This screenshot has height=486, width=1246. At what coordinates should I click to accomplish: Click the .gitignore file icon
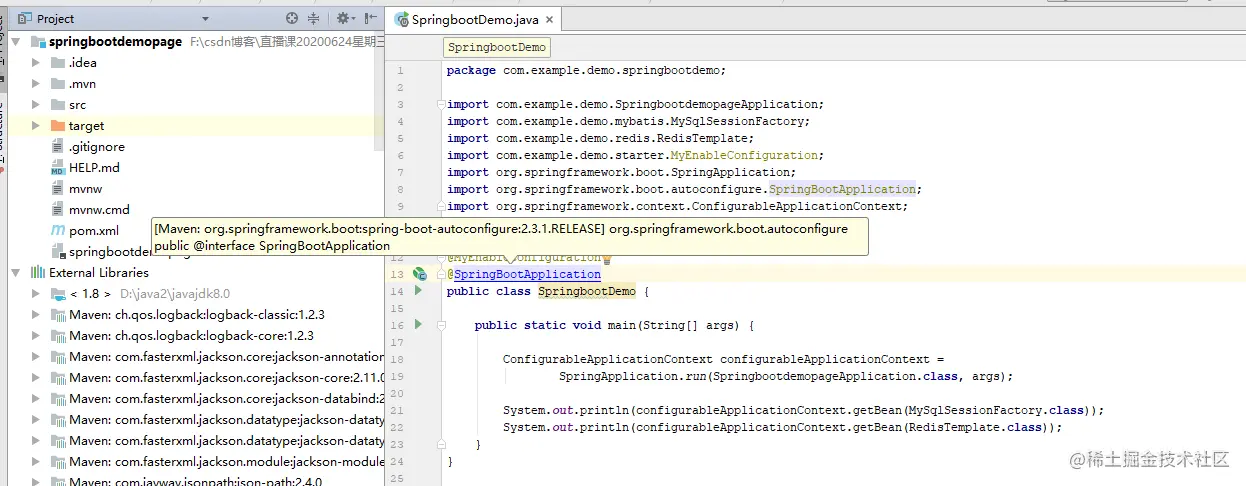coord(57,146)
